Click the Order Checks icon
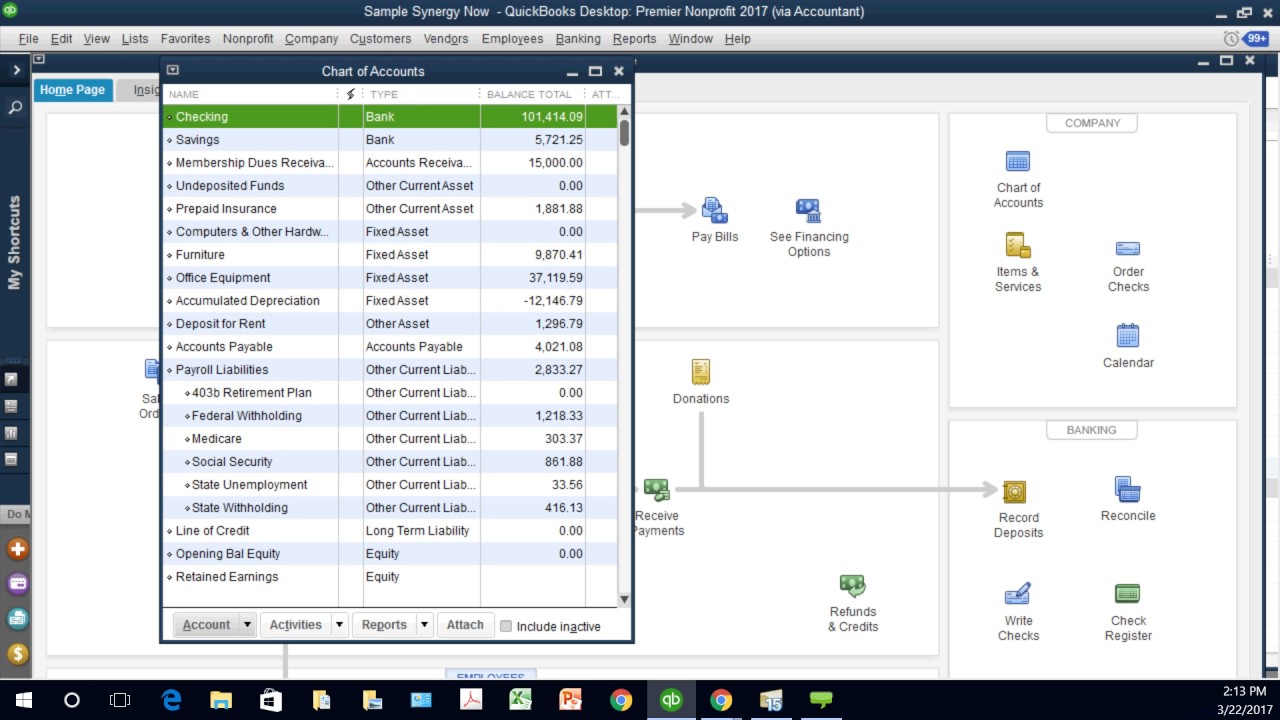The width and height of the screenshot is (1280, 720). 1128,248
